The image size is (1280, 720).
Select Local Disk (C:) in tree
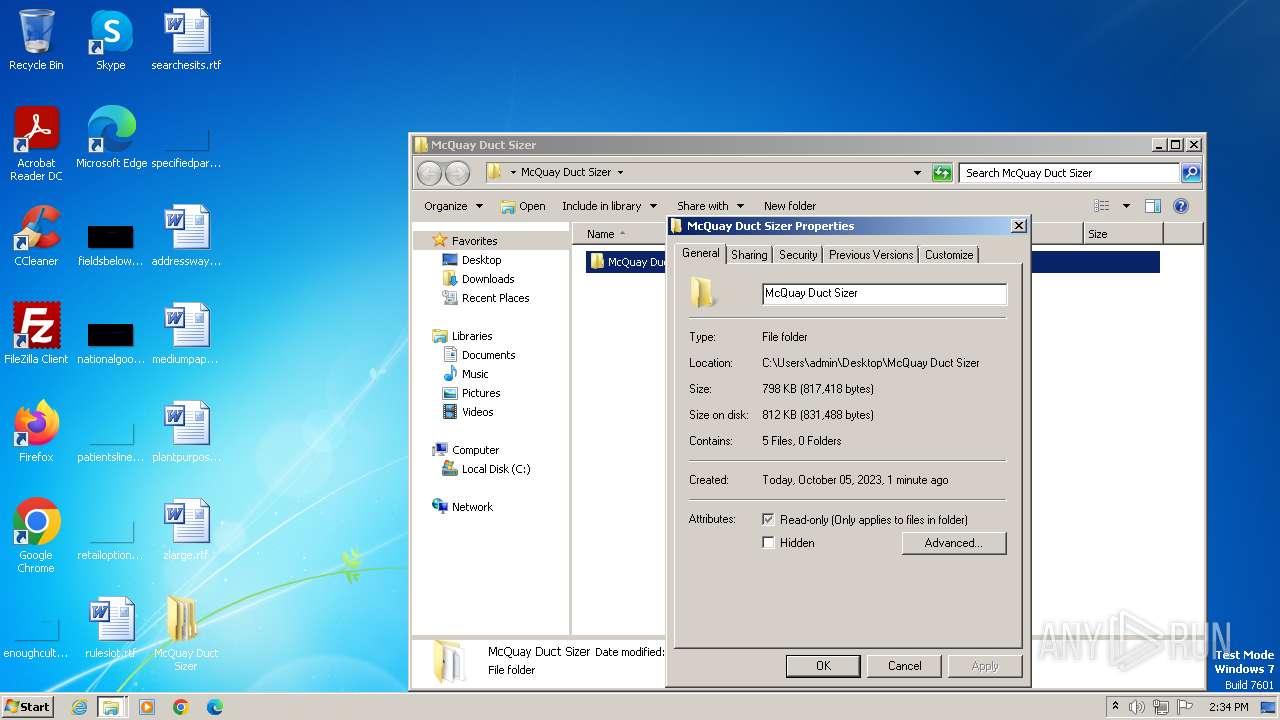coord(486,469)
